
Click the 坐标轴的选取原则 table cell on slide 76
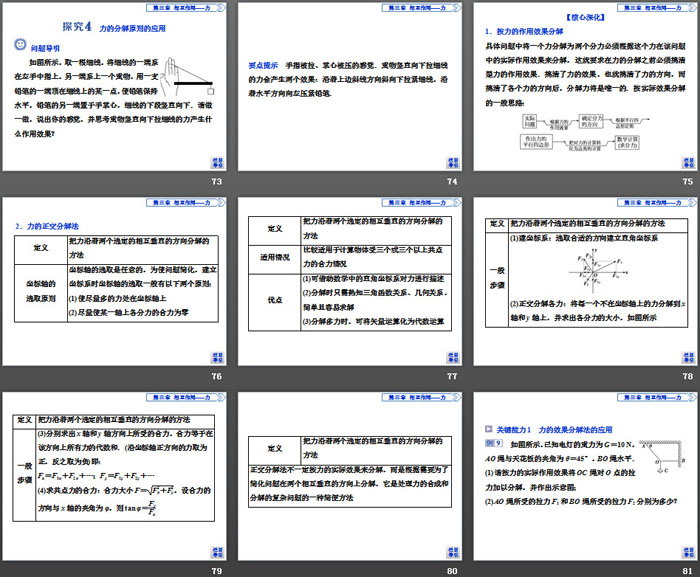(41, 292)
